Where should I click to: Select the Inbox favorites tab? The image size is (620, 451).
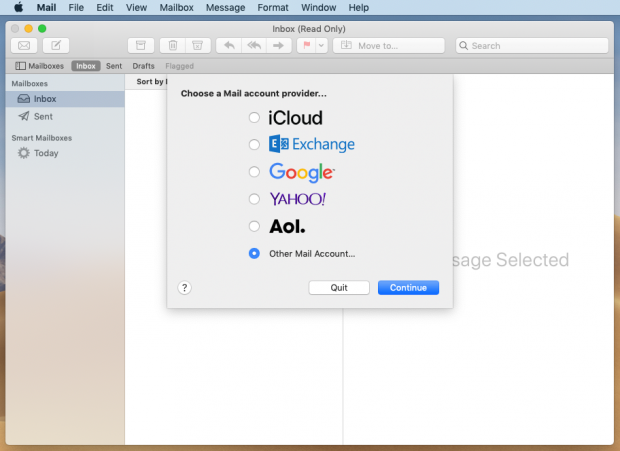point(86,66)
